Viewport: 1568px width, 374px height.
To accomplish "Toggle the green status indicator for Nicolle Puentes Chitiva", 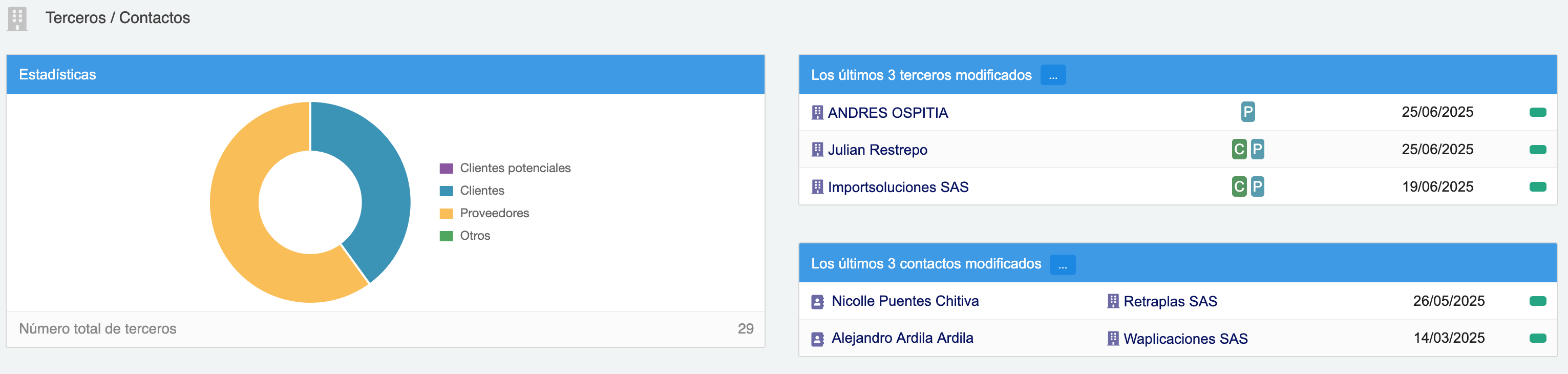I will tap(1538, 301).
